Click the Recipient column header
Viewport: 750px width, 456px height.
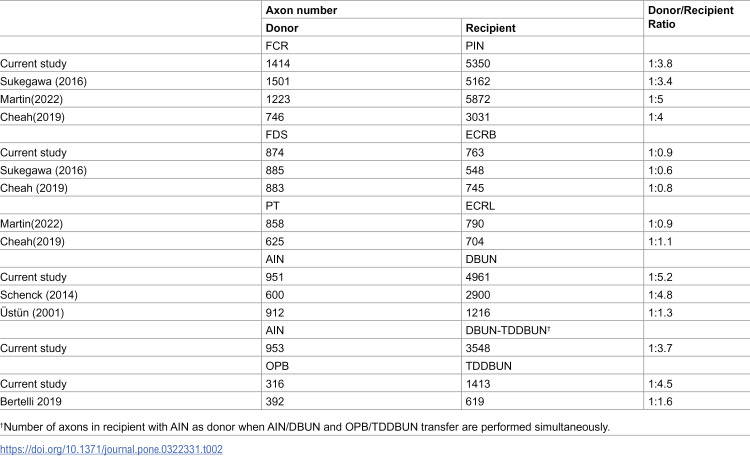pos(490,28)
